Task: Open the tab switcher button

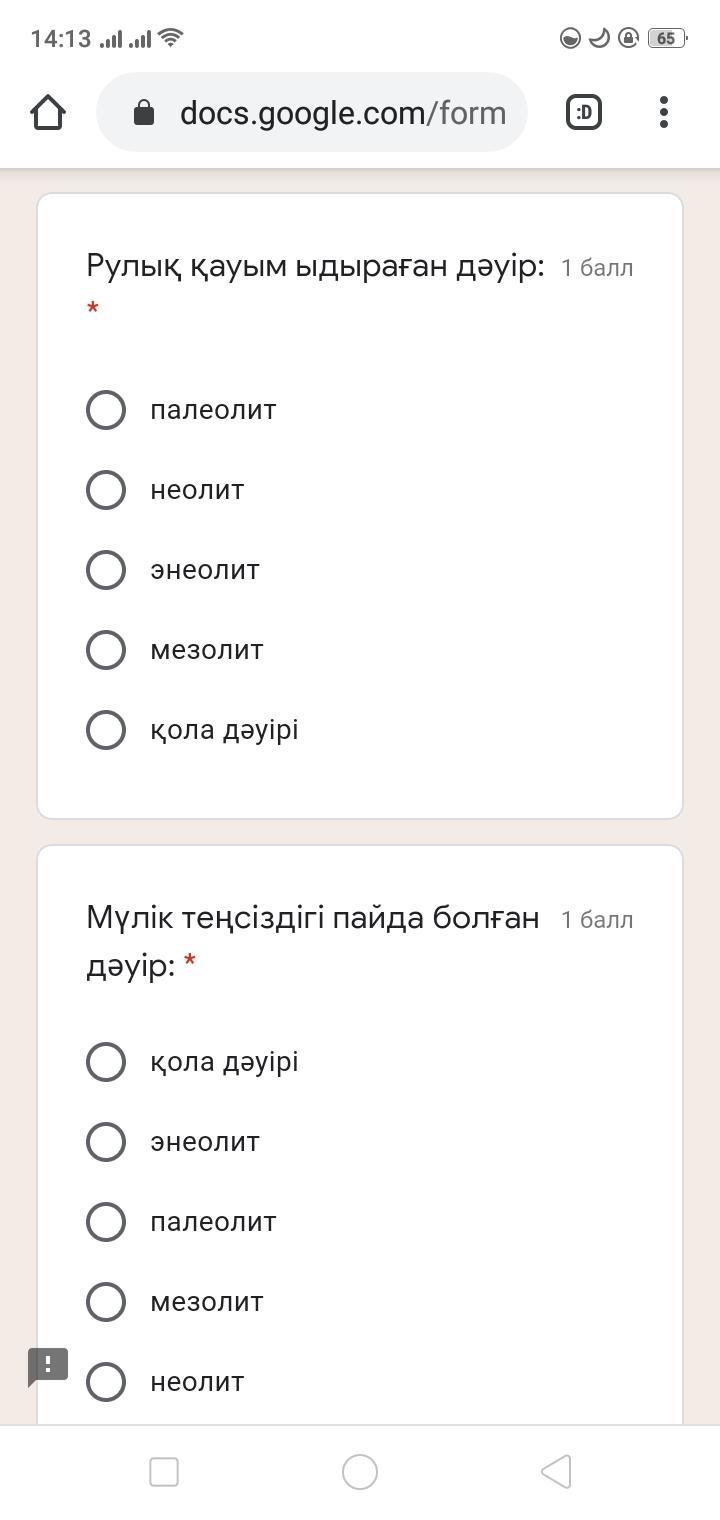Action: pos(584,112)
